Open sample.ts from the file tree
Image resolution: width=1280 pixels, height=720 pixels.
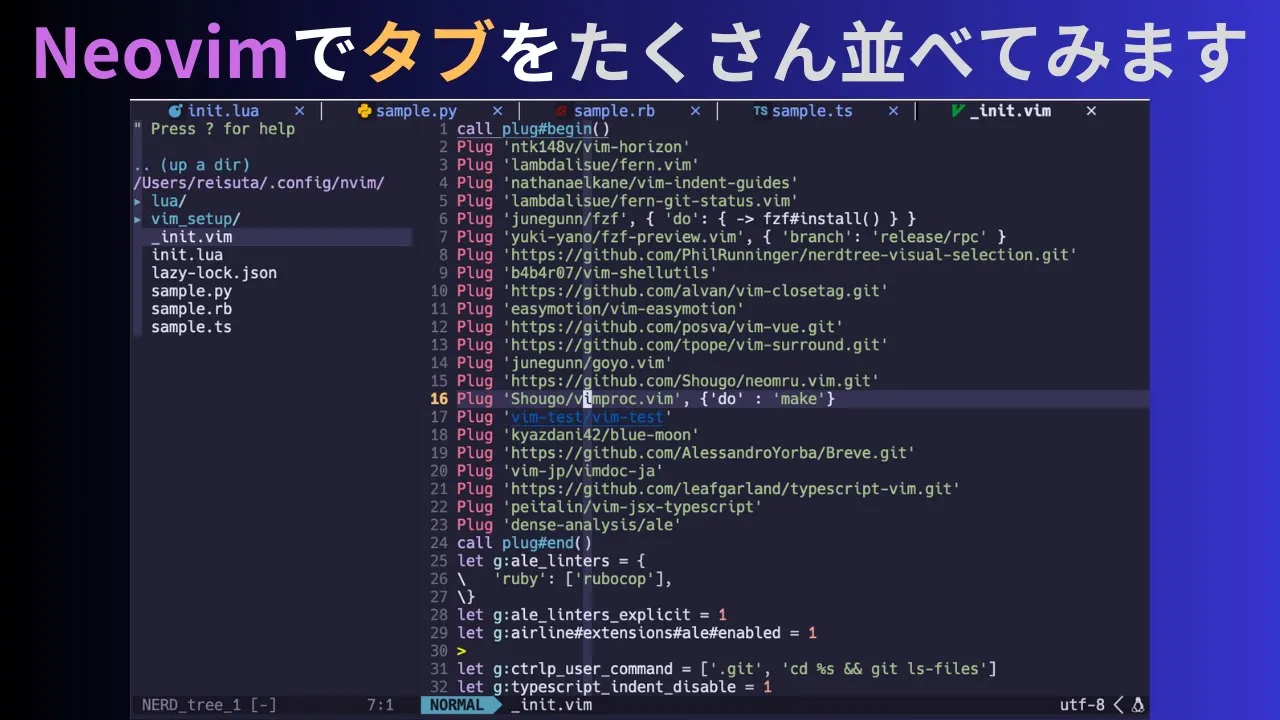pos(192,327)
